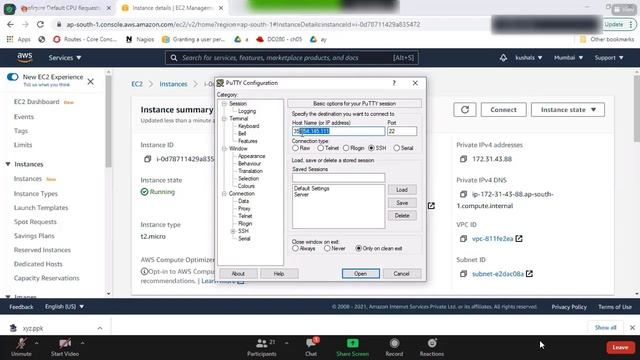Open the kushals account dropdown
Viewport: 640px width, 360px height.
point(529,58)
